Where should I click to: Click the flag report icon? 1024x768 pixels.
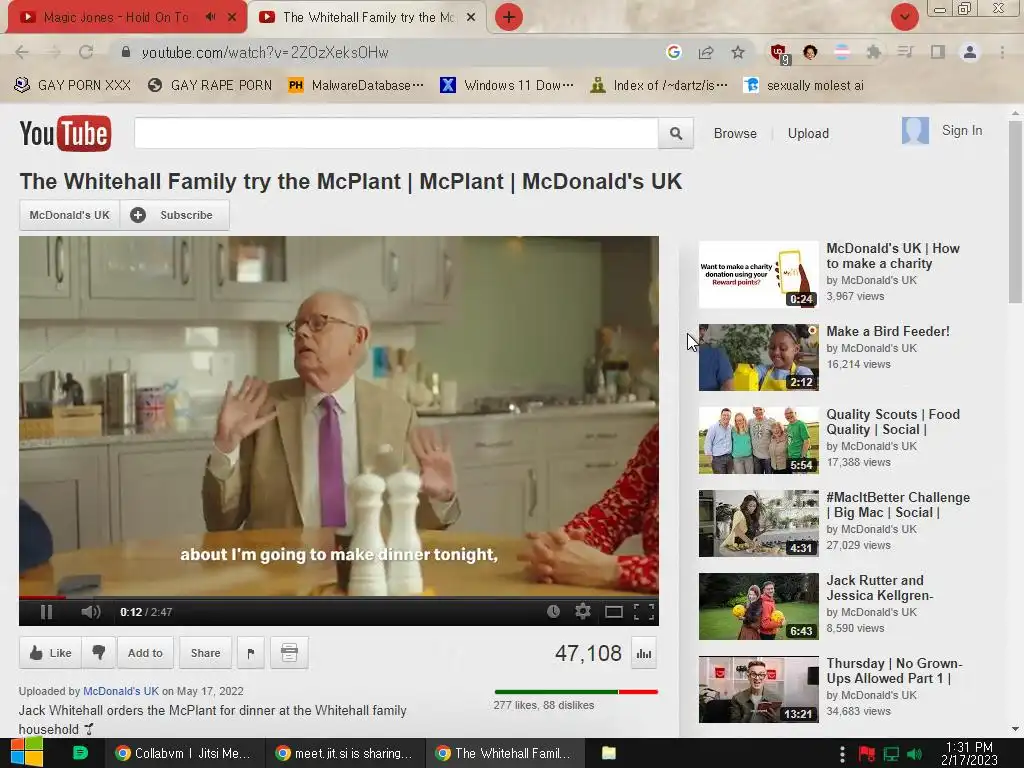(x=251, y=652)
